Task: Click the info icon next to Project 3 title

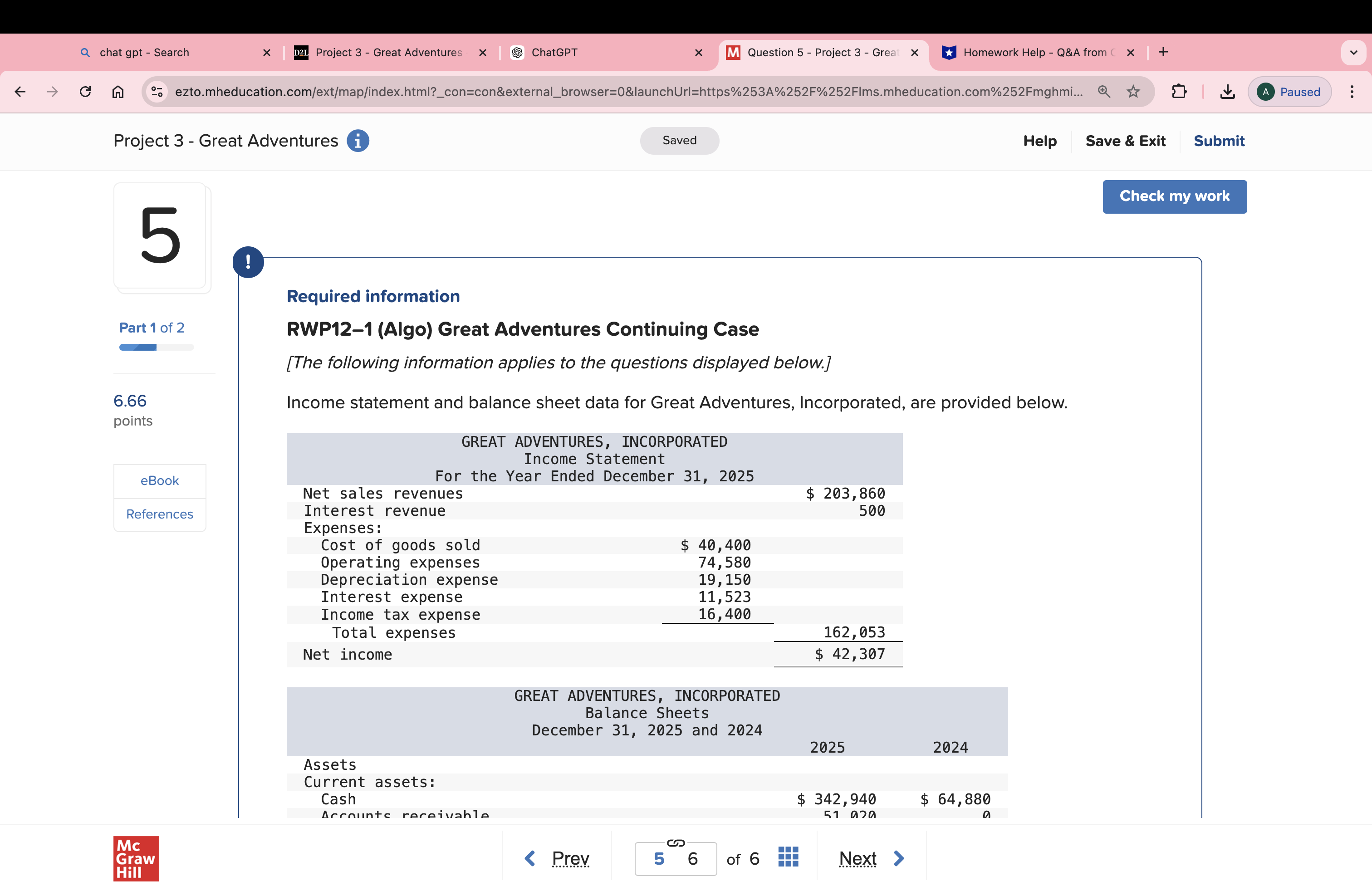Action: [358, 141]
